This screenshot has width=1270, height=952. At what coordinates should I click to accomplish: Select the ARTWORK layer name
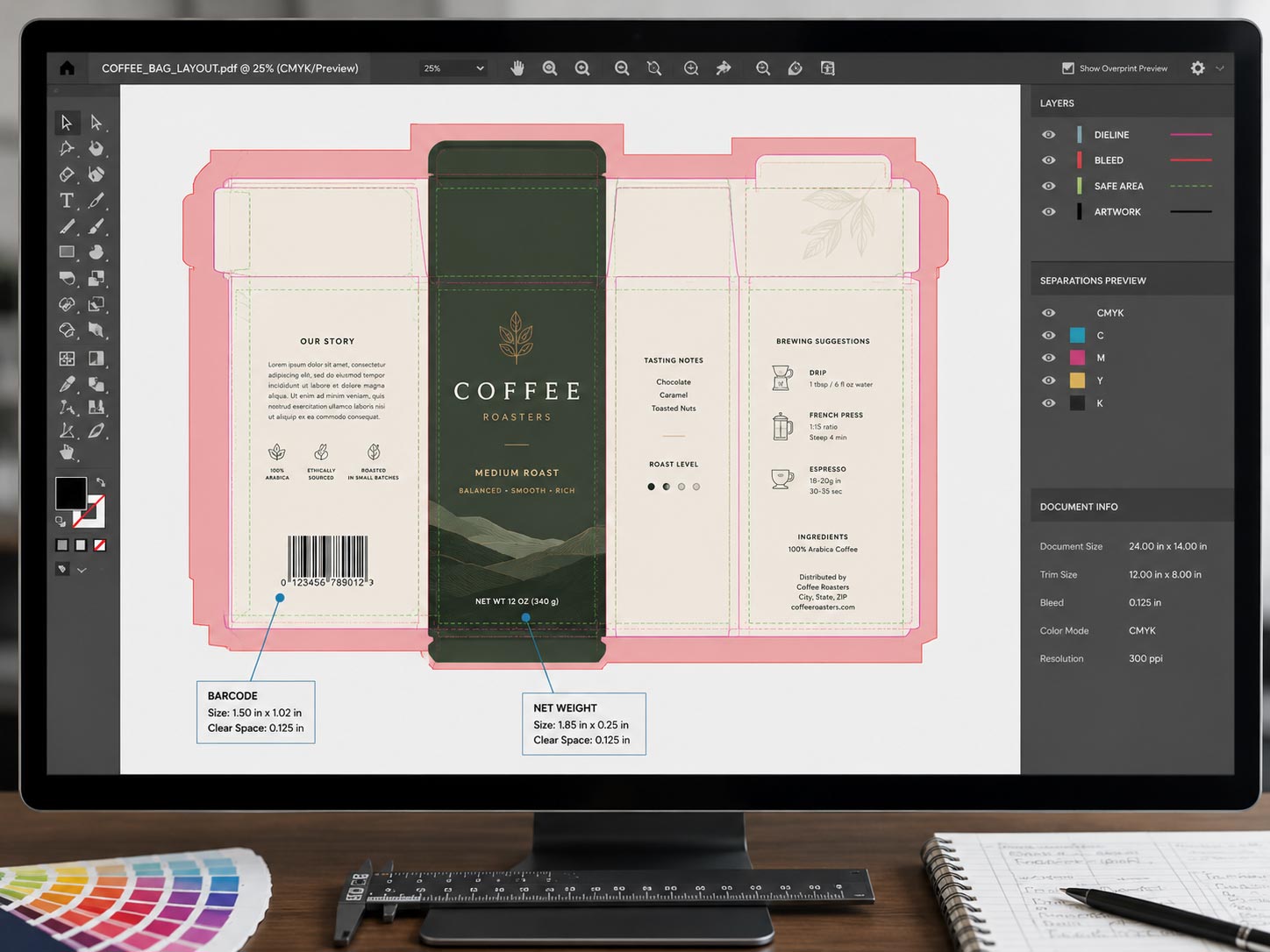point(1117,212)
